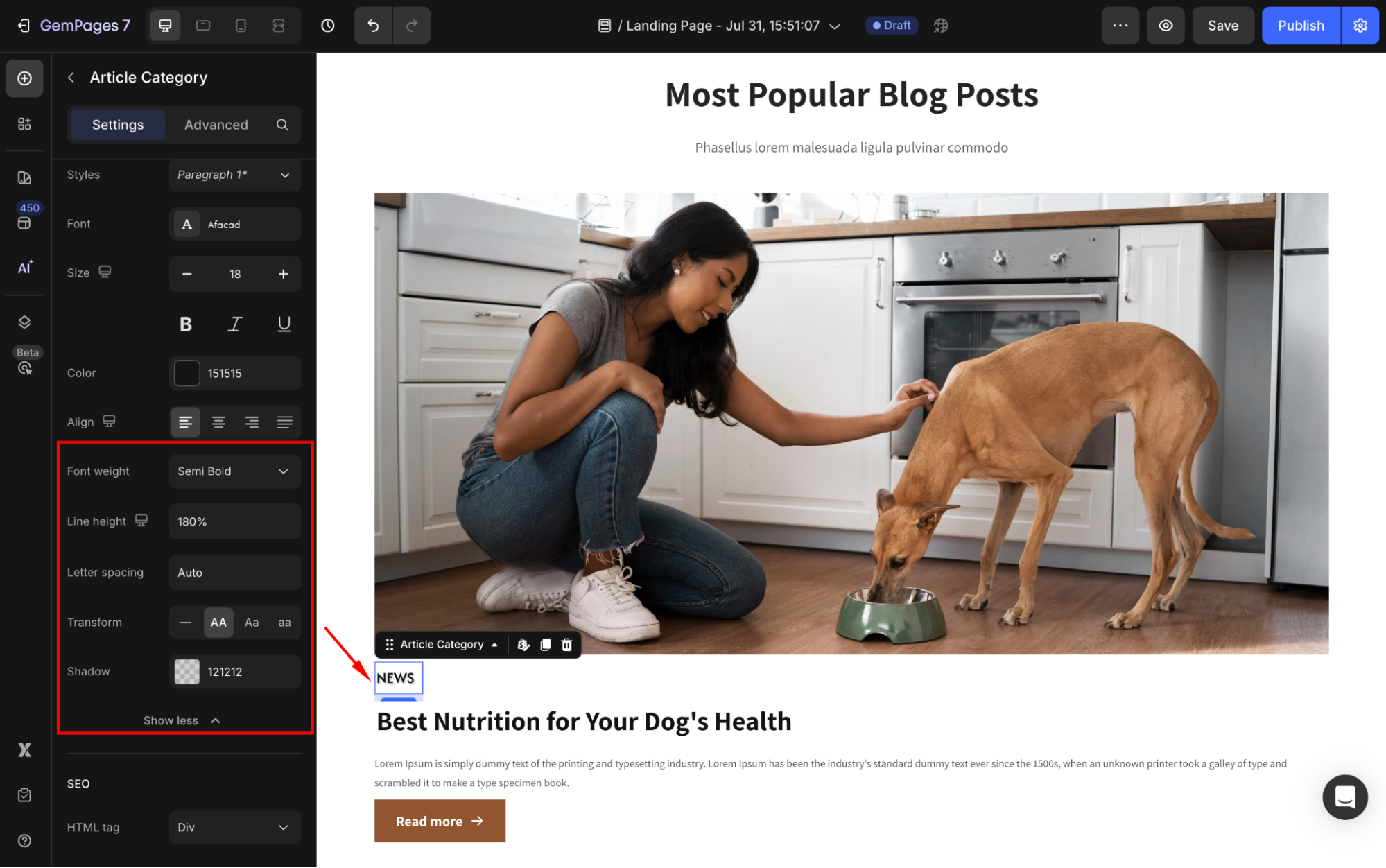
Task: Click the undo arrow icon
Action: coord(373,26)
